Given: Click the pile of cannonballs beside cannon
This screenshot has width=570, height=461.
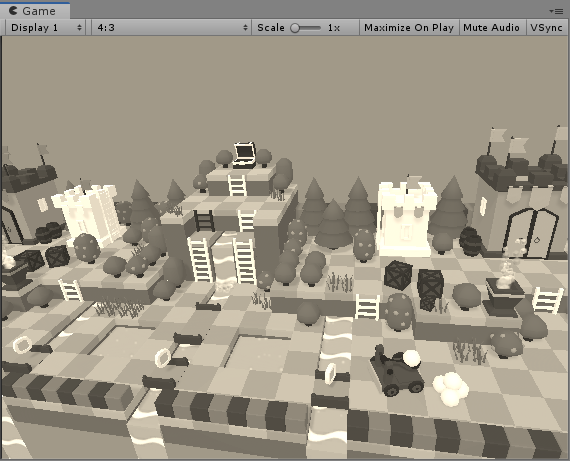Looking at the screenshot, I should (451, 389).
